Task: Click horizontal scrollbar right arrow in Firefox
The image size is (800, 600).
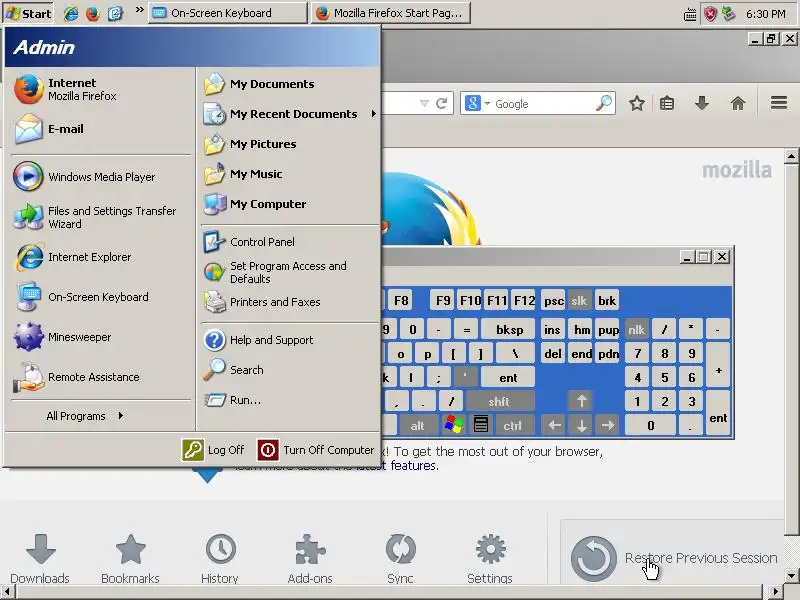Action: tap(775, 592)
